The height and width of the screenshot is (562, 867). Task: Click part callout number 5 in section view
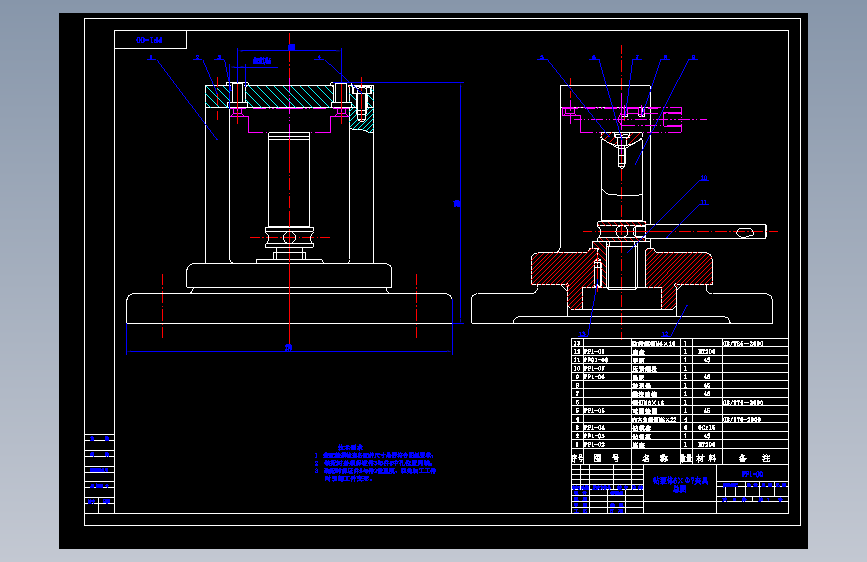(x=542, y=58)
